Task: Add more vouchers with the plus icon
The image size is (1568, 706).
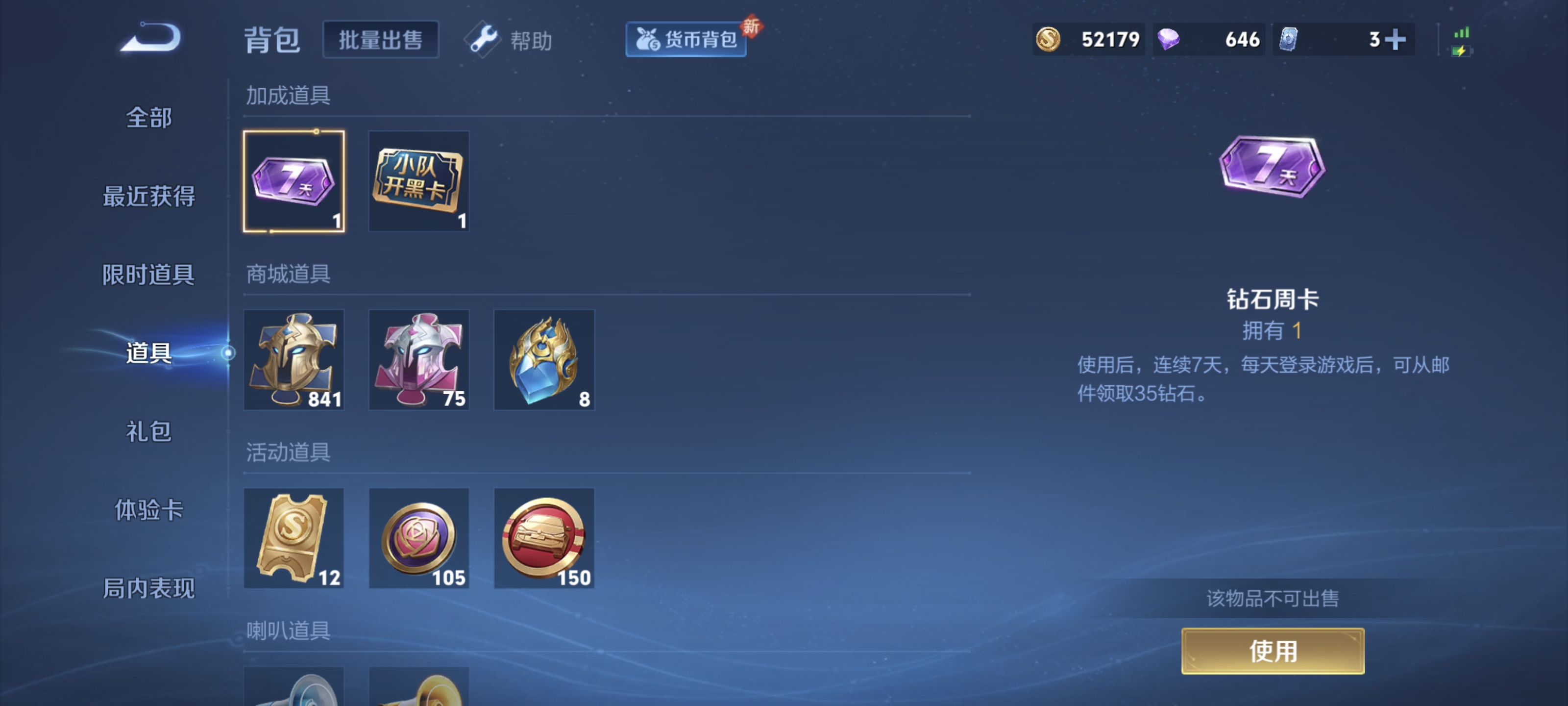Action: (x=1395, y=40)
